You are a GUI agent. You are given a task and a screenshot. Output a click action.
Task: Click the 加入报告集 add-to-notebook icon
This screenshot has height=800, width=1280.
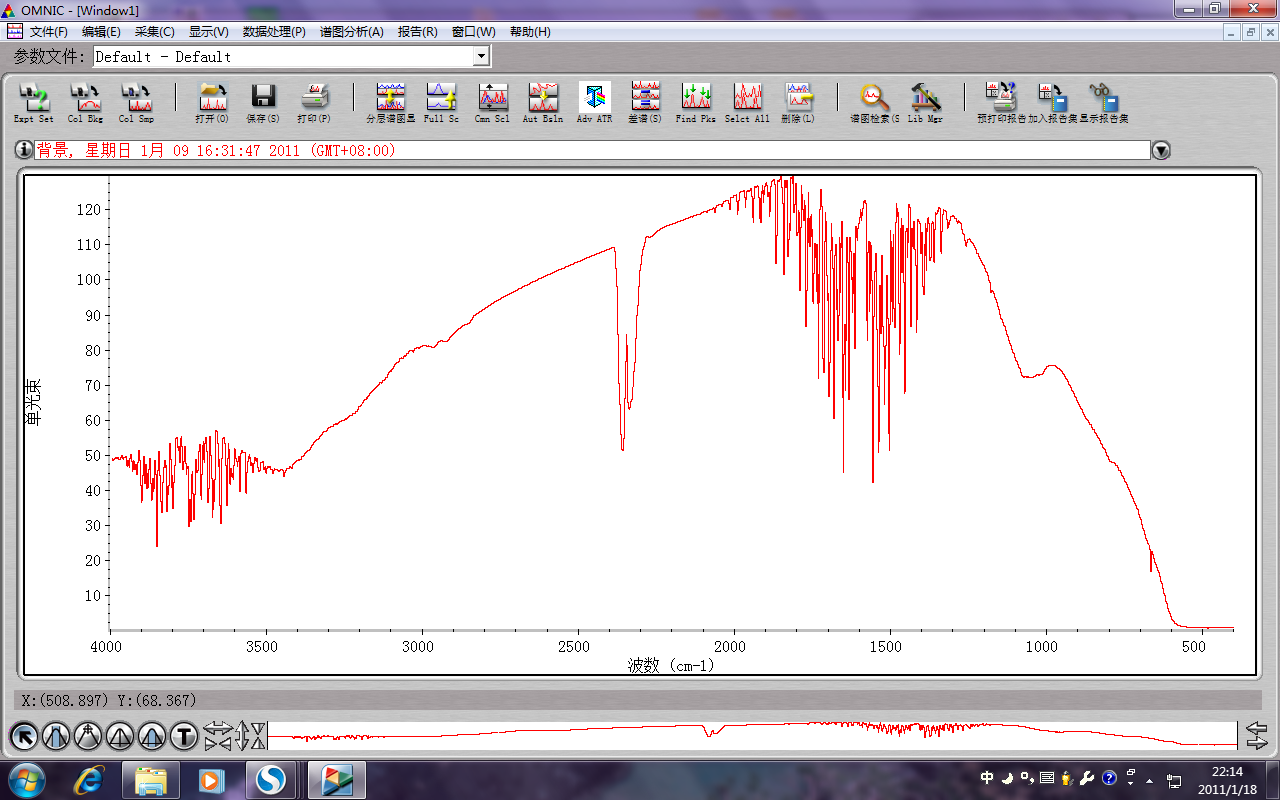(1053, 103)
